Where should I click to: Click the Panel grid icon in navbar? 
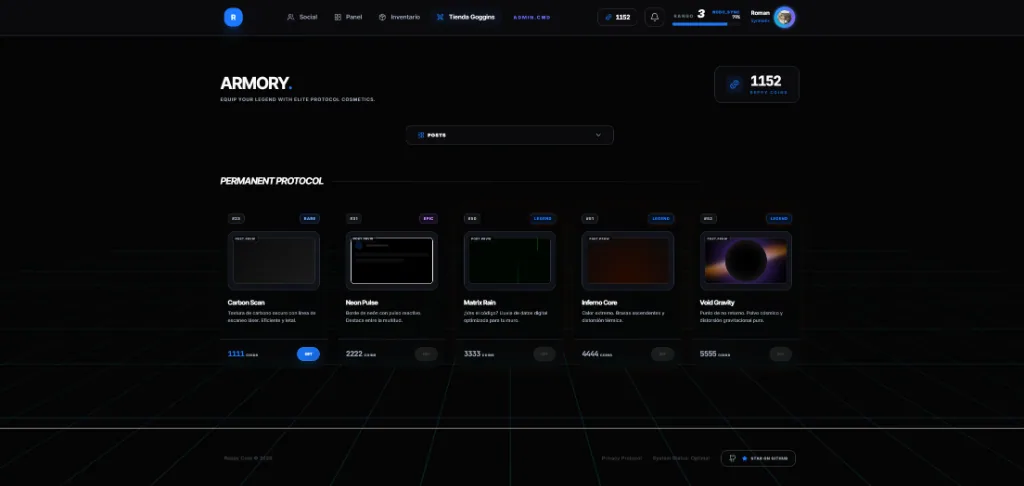pyautogui.click(x=338, y=17)
